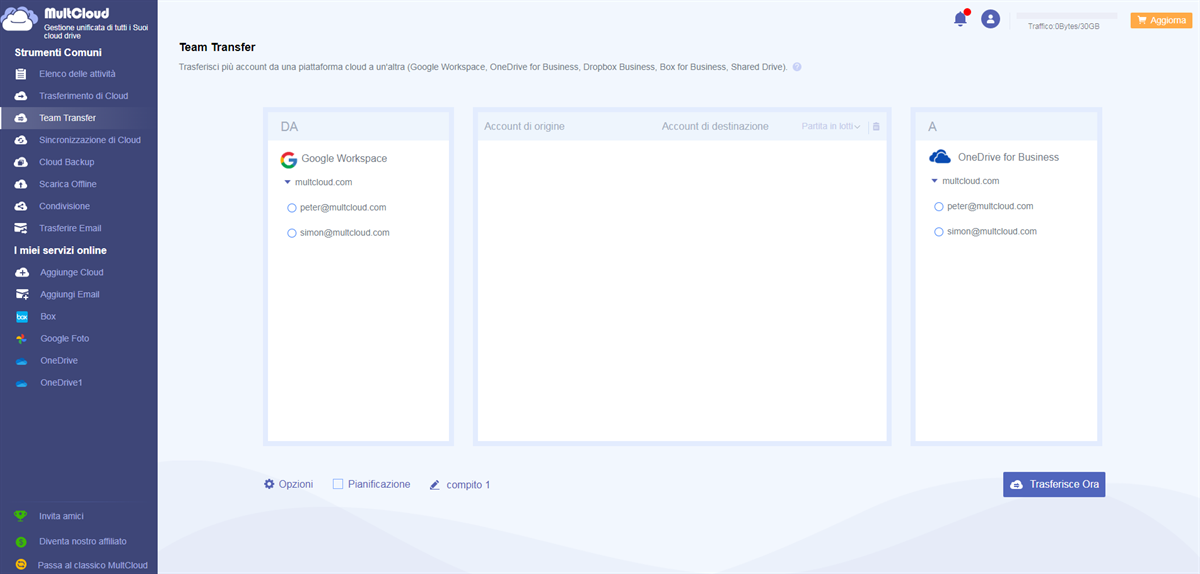This screenshot has width=1200, height=574.
Task: Click the Trasferire Email sidebar icon
Action: point(21,228)
